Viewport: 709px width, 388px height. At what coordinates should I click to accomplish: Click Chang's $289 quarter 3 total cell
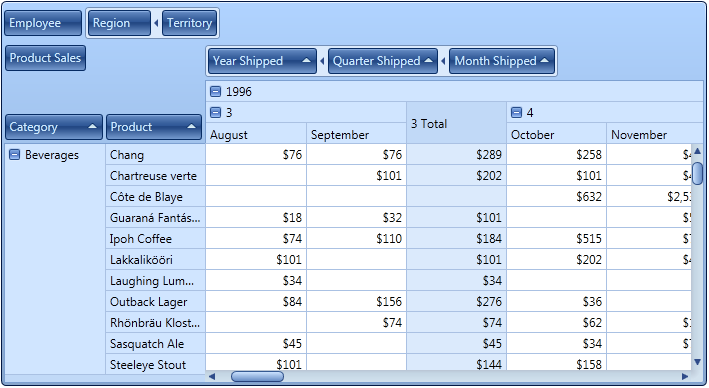[x=456, y=155]
